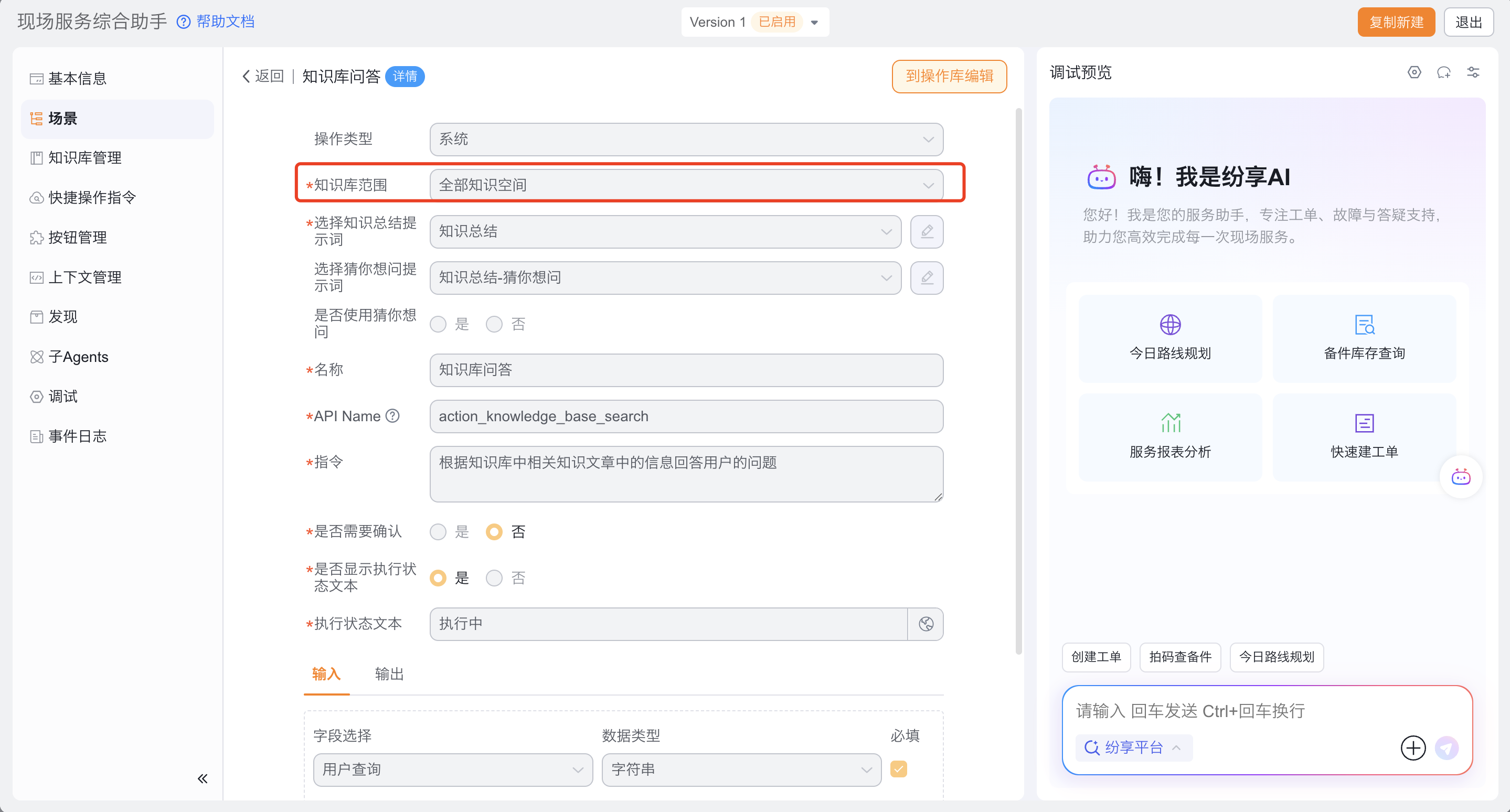Click the globe icon in 执行状态文本 field

click(926, 624)
